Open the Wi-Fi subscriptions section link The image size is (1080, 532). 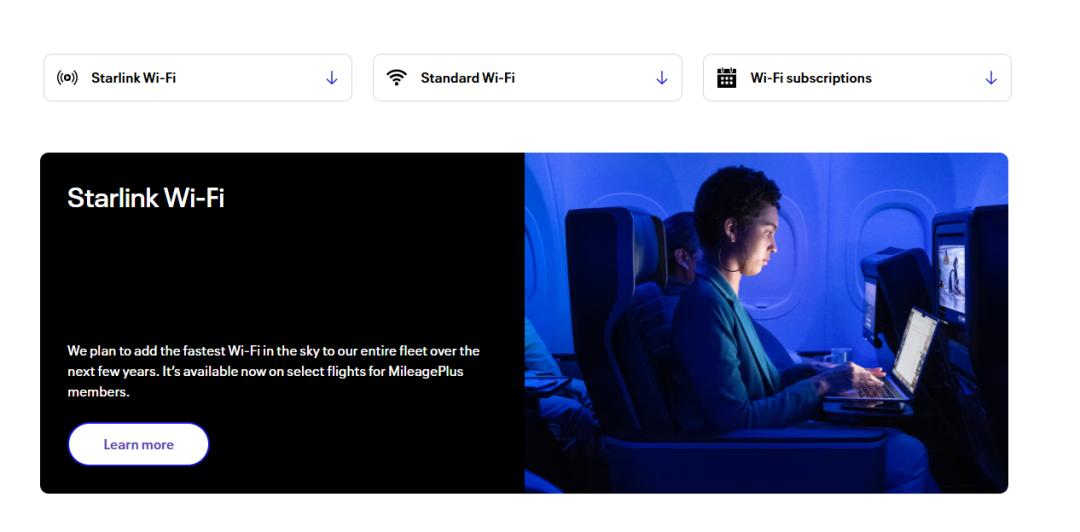click(810, 78)
